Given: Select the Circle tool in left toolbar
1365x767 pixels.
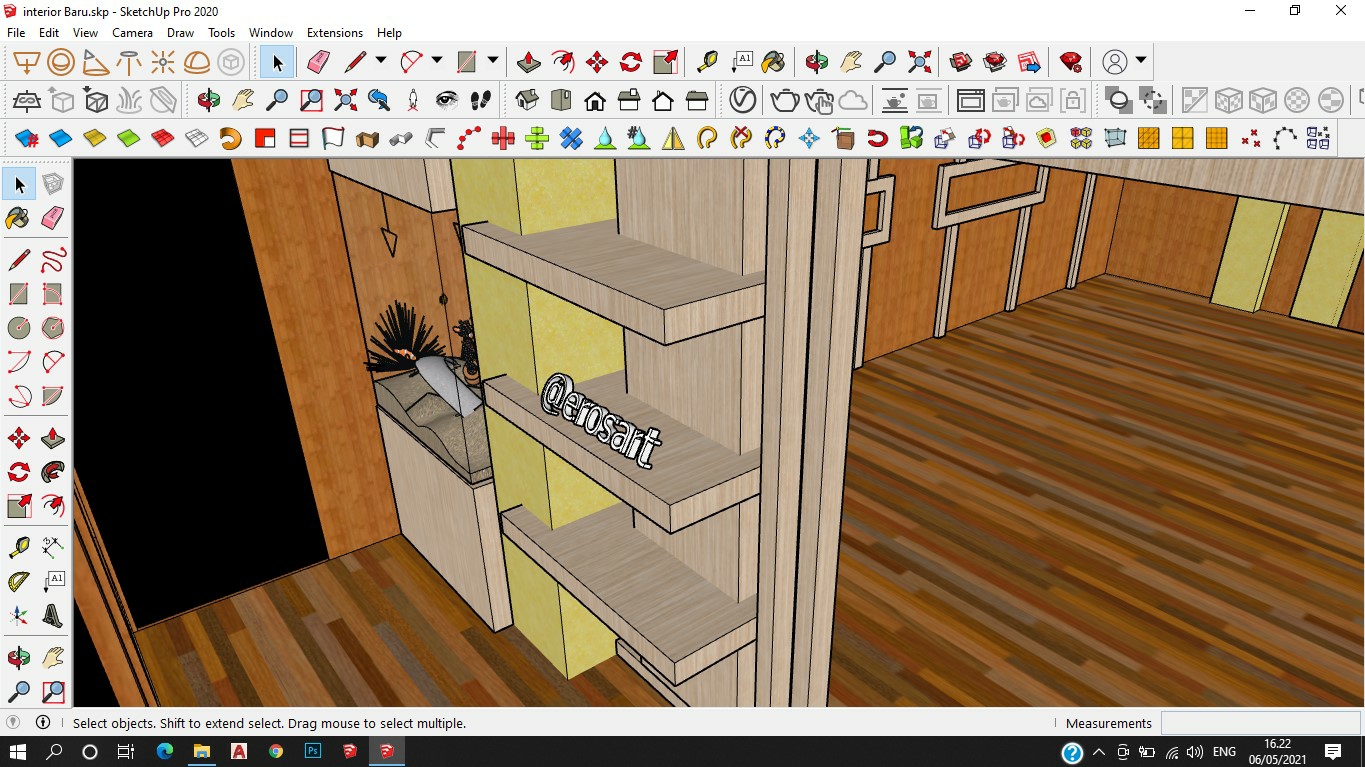Looking at the screenshot, I should (x=19, y=328).
